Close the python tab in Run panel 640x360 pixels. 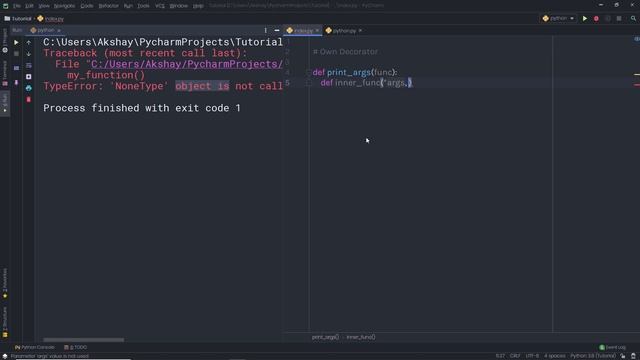click(x=59, y=31)
